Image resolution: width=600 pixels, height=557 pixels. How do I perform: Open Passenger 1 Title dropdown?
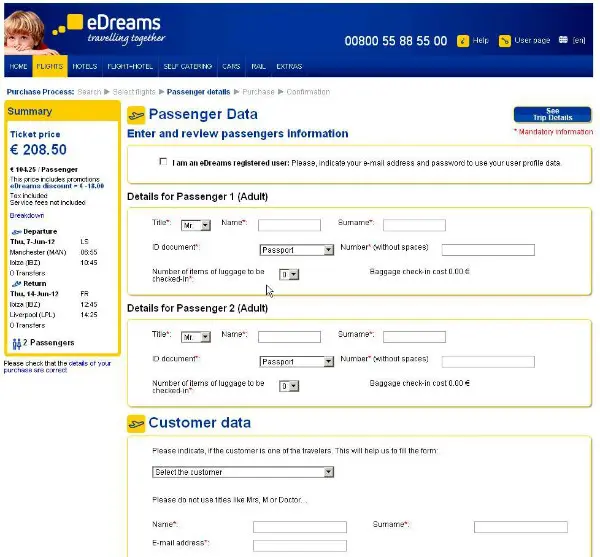coord(197,225)
